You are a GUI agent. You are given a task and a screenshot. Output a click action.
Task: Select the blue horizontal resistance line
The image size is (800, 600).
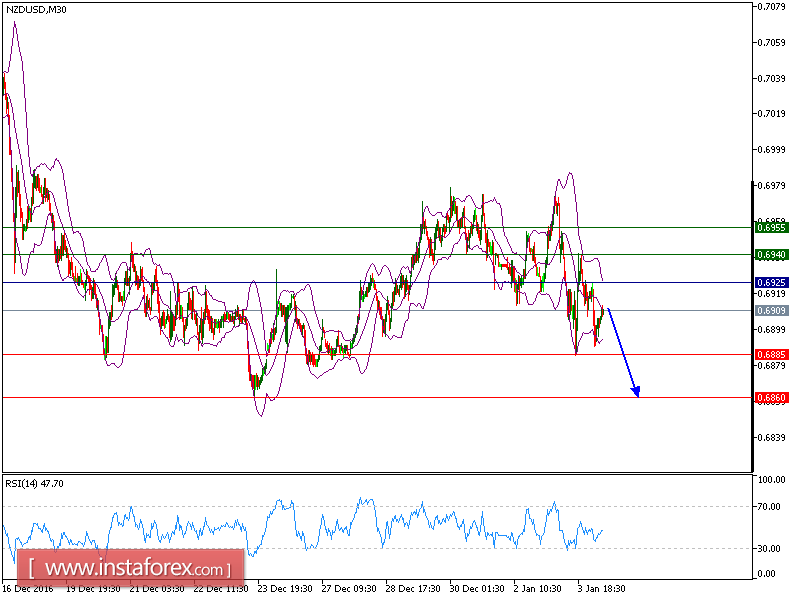click(300, 283)
